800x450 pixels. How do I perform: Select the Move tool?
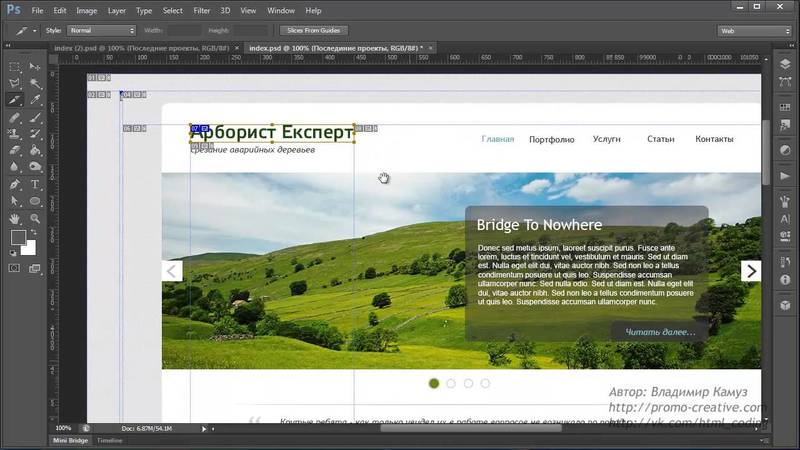coord(35,66)
